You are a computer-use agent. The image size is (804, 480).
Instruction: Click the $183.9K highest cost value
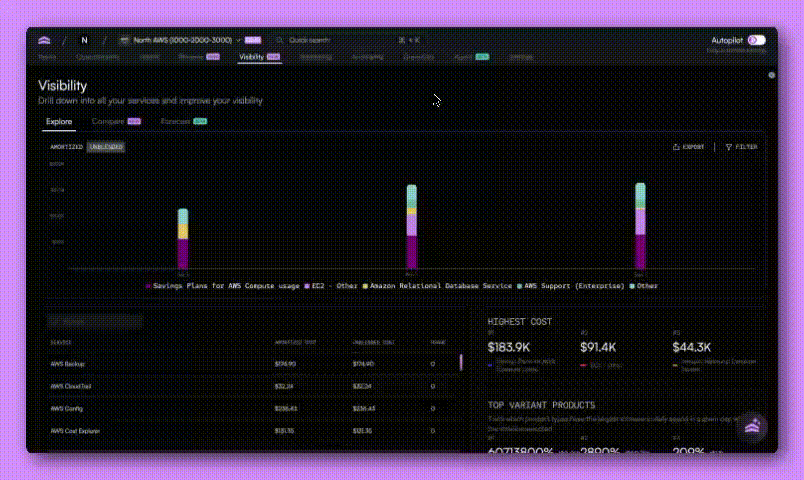click(x=509, y=347)
